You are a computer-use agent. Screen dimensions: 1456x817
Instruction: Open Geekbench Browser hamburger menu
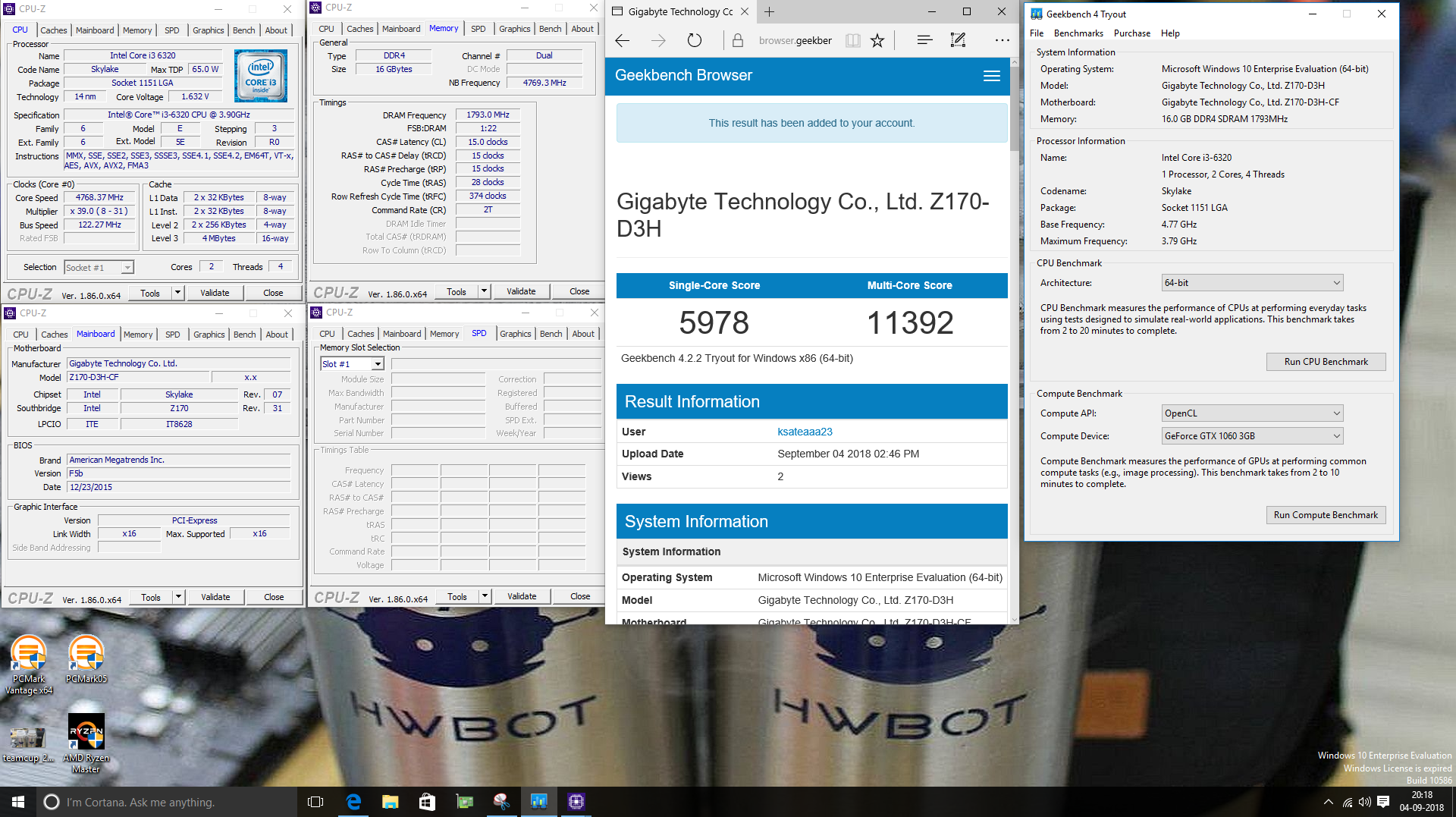coord(991,76)
